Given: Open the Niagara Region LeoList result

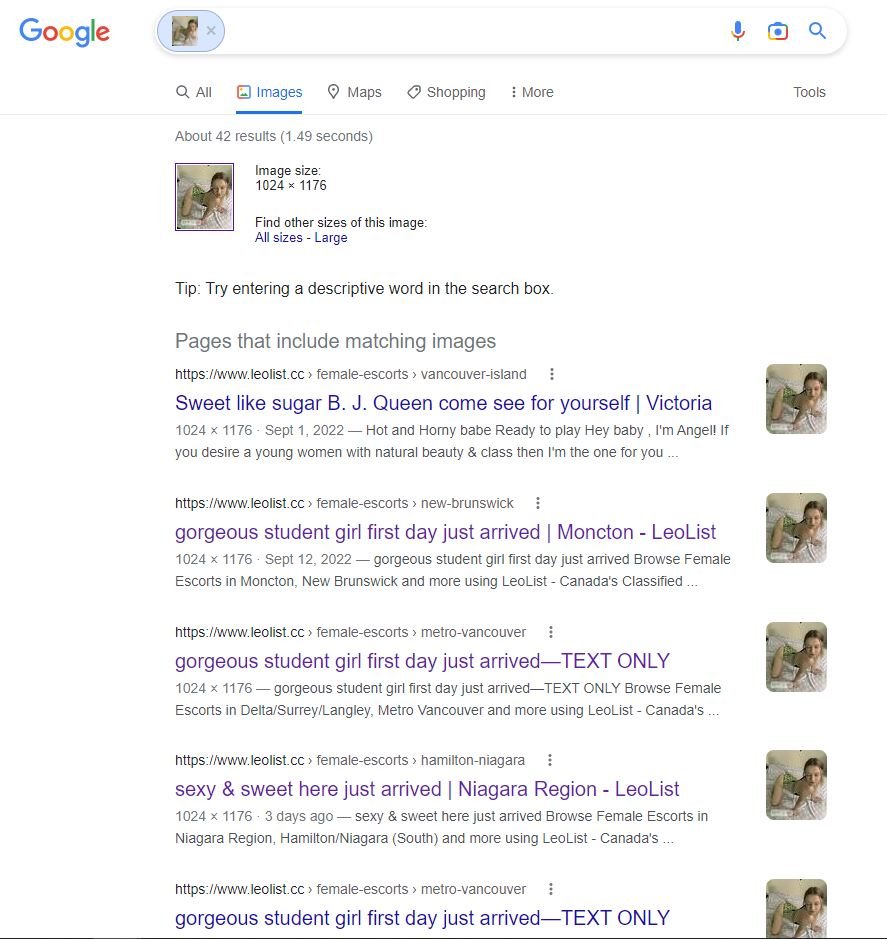Looking at the screenshot, I should [x=427, y=789].
